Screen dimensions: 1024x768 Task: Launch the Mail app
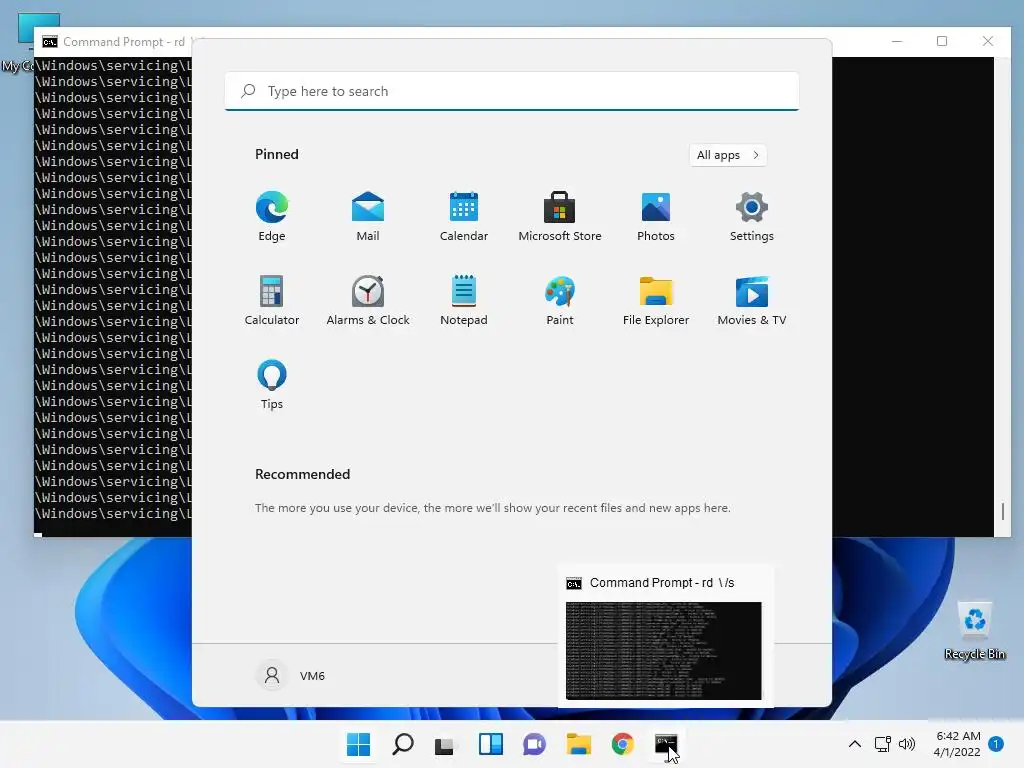(x=368, y=217)
